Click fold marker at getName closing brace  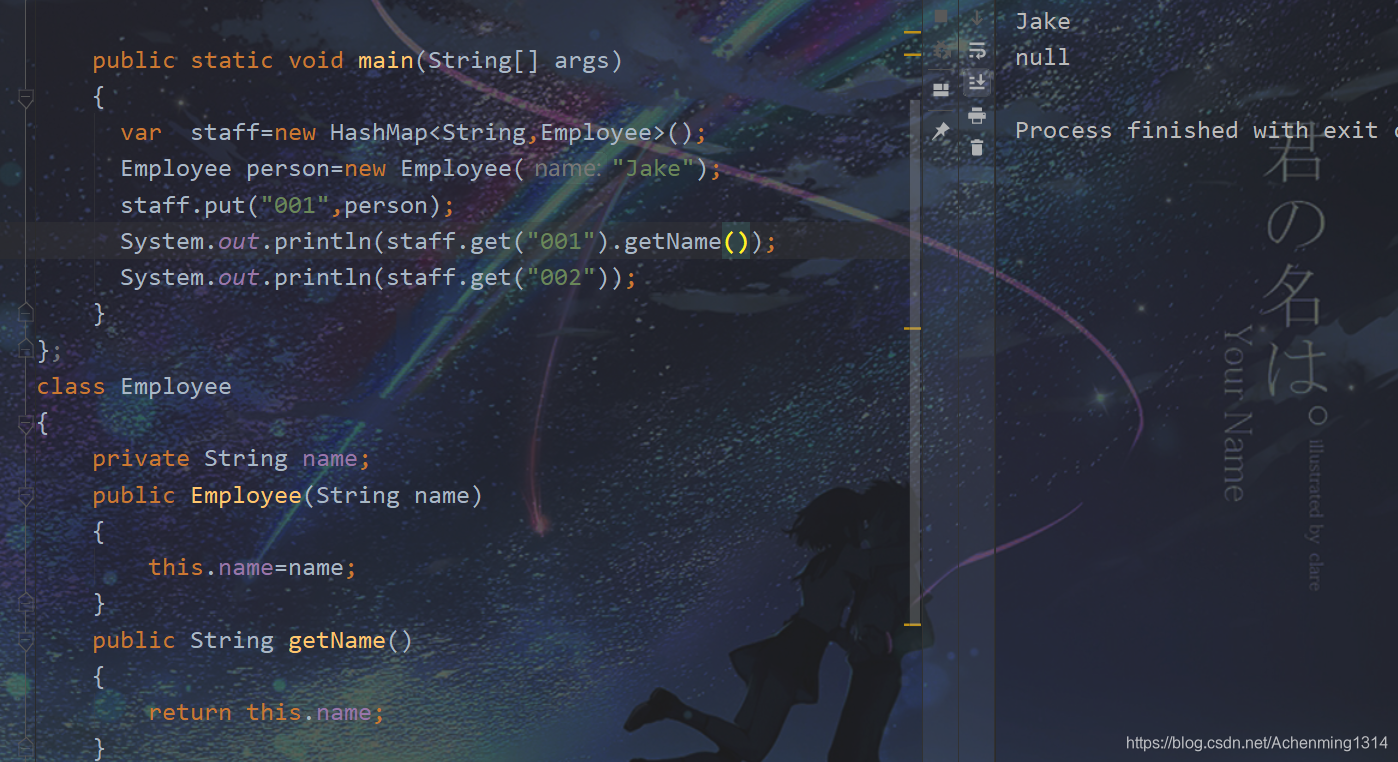(x=26, y=748)
